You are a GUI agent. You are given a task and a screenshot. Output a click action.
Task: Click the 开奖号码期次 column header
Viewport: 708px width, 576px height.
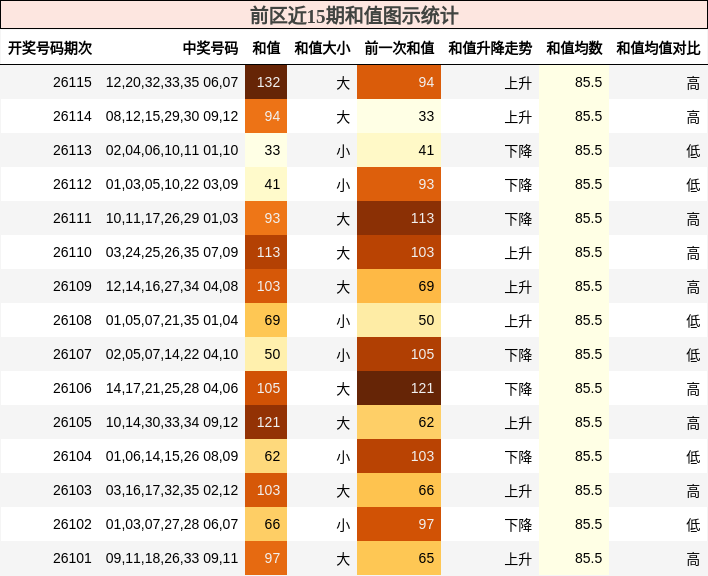(50, 48)
